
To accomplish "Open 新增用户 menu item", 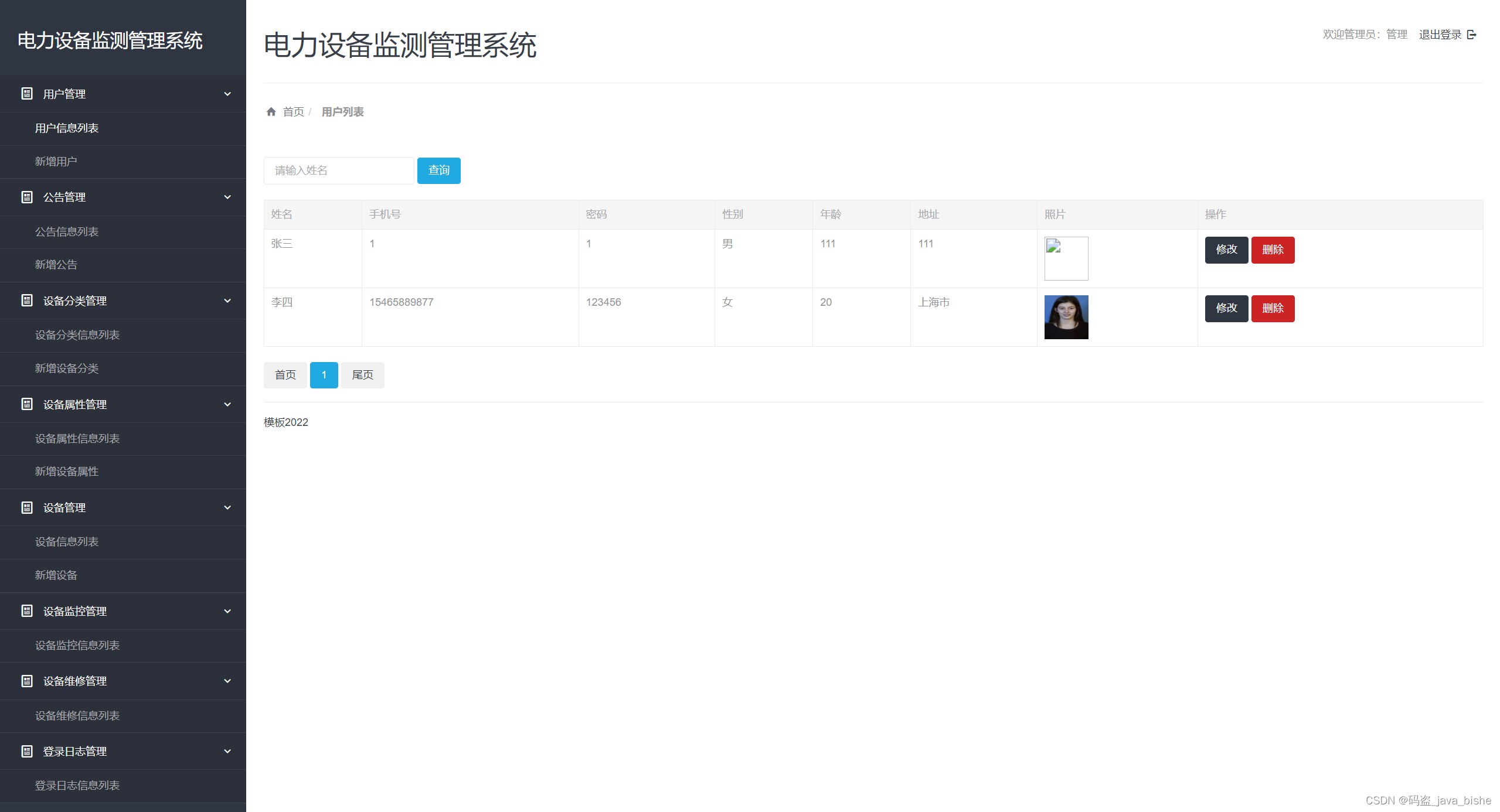I will (56, 162).
